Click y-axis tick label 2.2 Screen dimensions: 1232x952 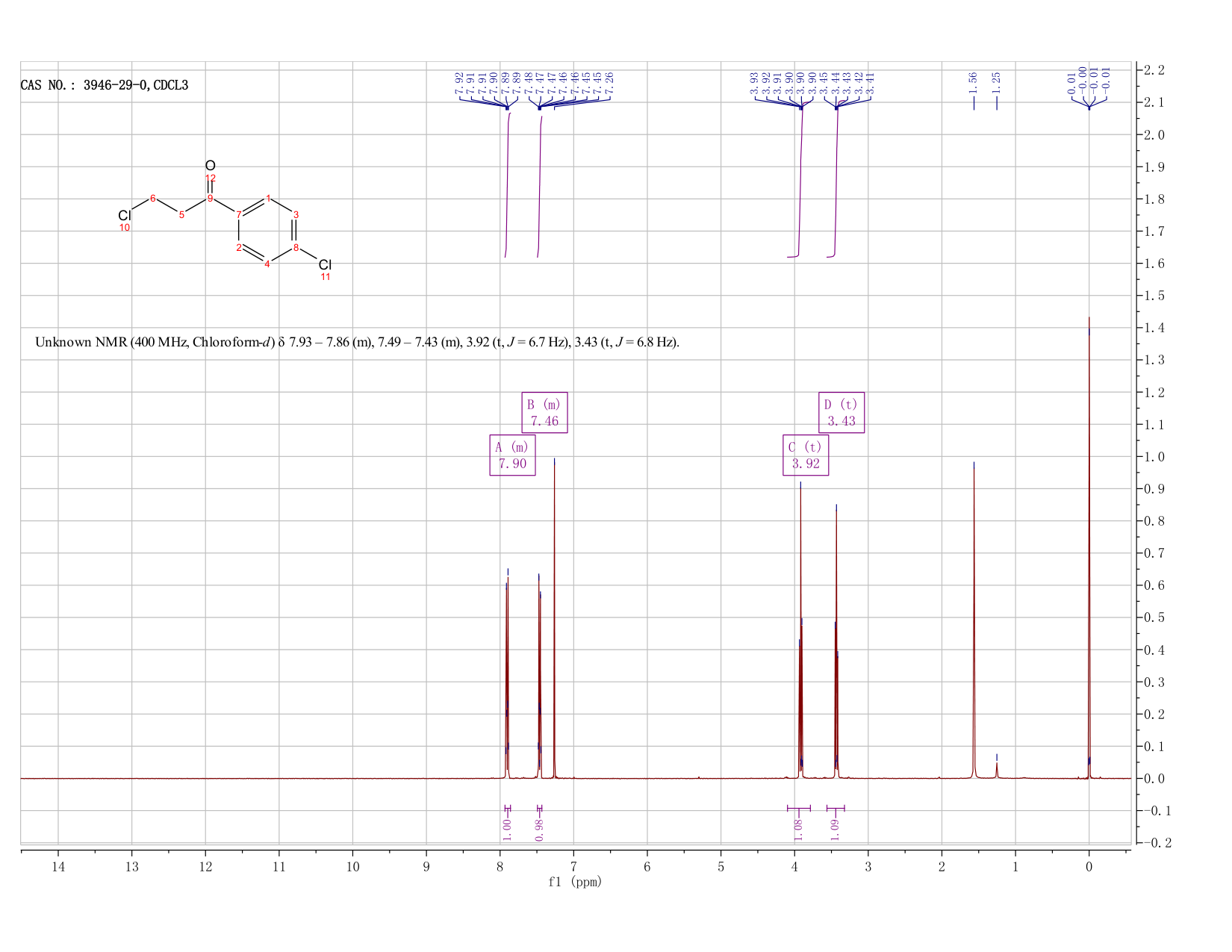pos(1154,70)
